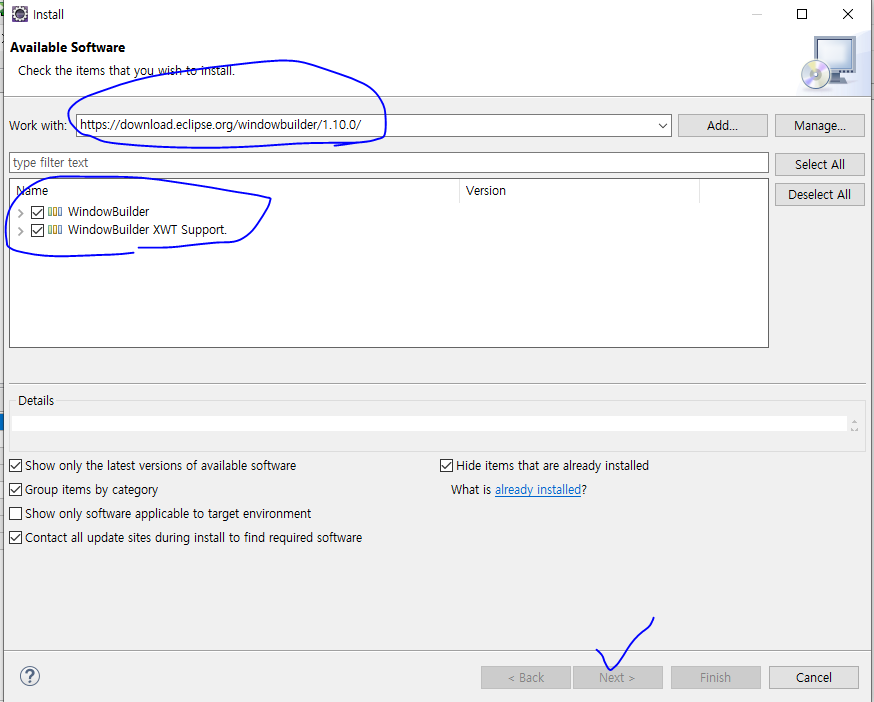Click the Version column header
This screenshot has height=702, width=874.
pos(580,191)
